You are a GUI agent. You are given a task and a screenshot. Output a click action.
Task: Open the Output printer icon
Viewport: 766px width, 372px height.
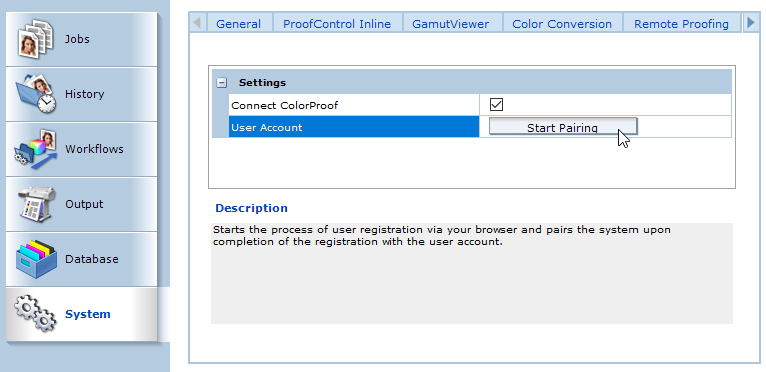click(36, 204)
